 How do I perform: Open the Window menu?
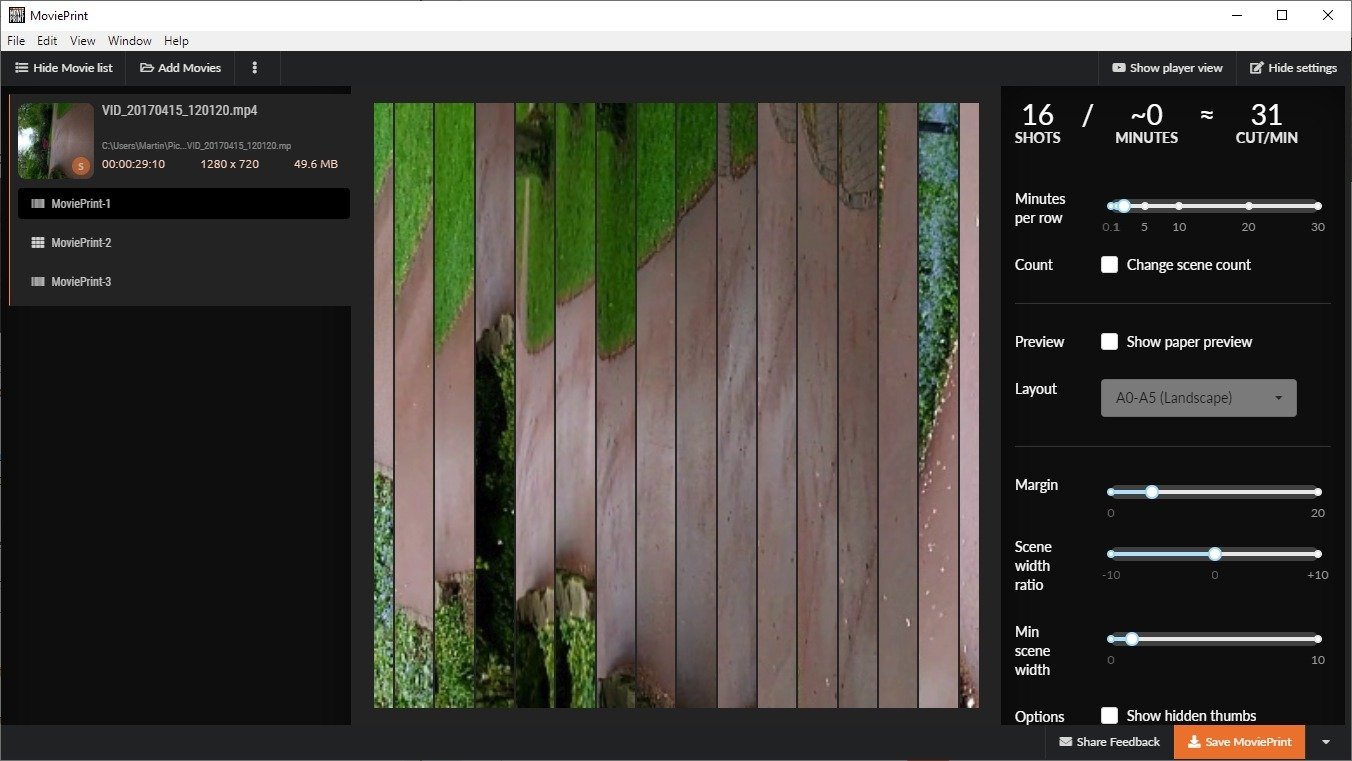click(129, 41)
